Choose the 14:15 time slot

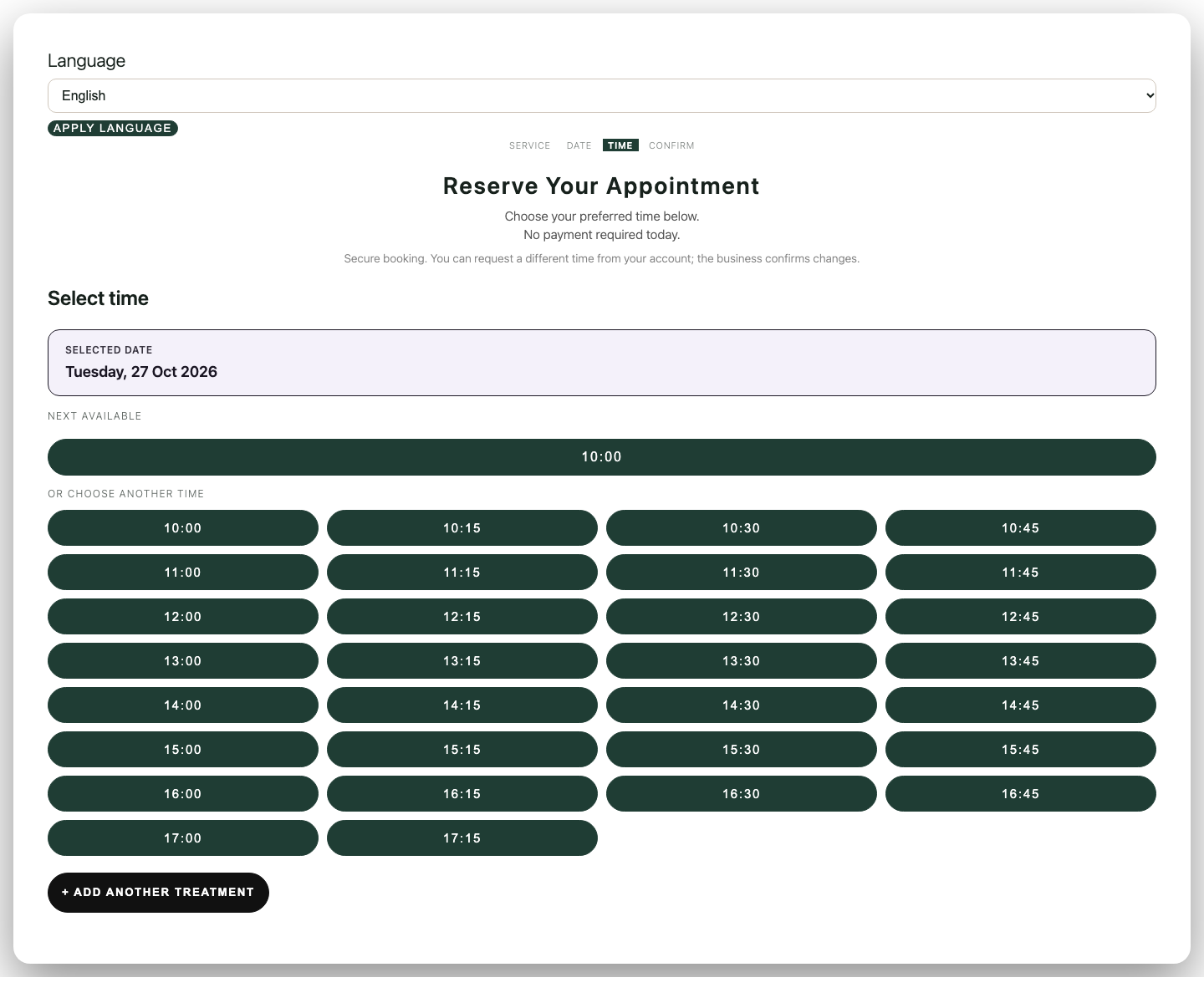462,705
